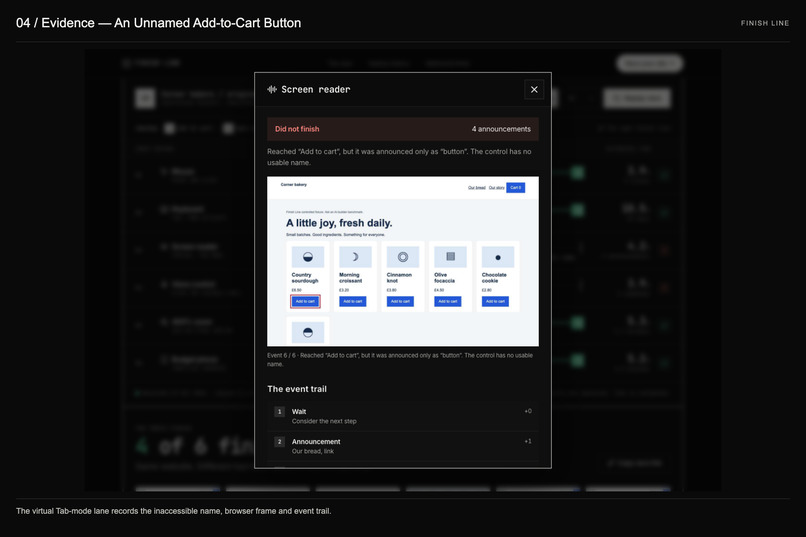Click the A little joy, fresh daily headline
The height and width of the screenshot is (537, 806).
click(339, 223)
